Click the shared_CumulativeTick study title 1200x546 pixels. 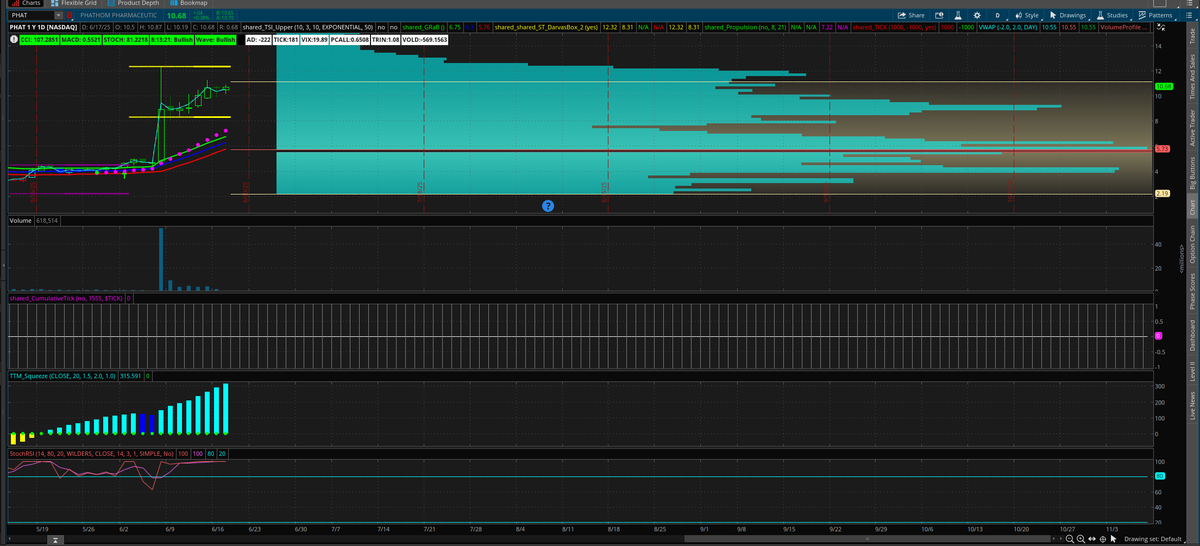65,298
